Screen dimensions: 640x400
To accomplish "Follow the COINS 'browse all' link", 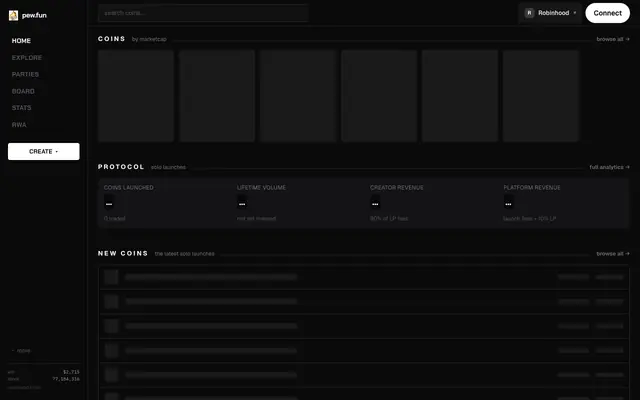I will (613, 39).
